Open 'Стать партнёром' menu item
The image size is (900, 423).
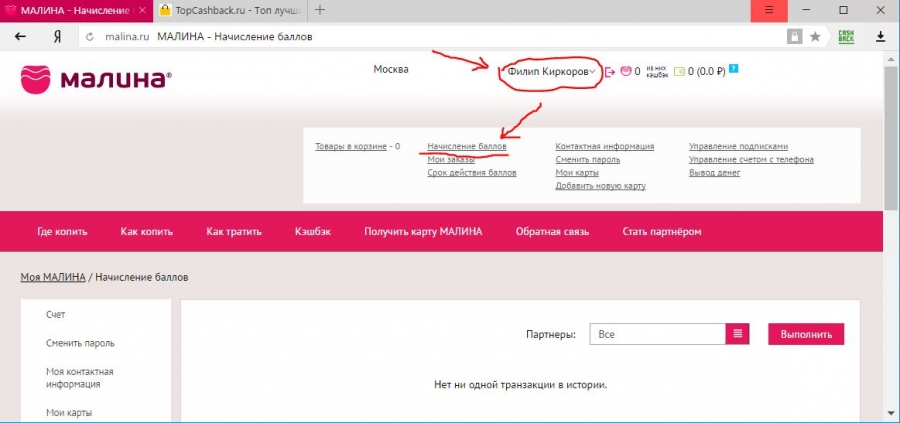click(662, 232)
